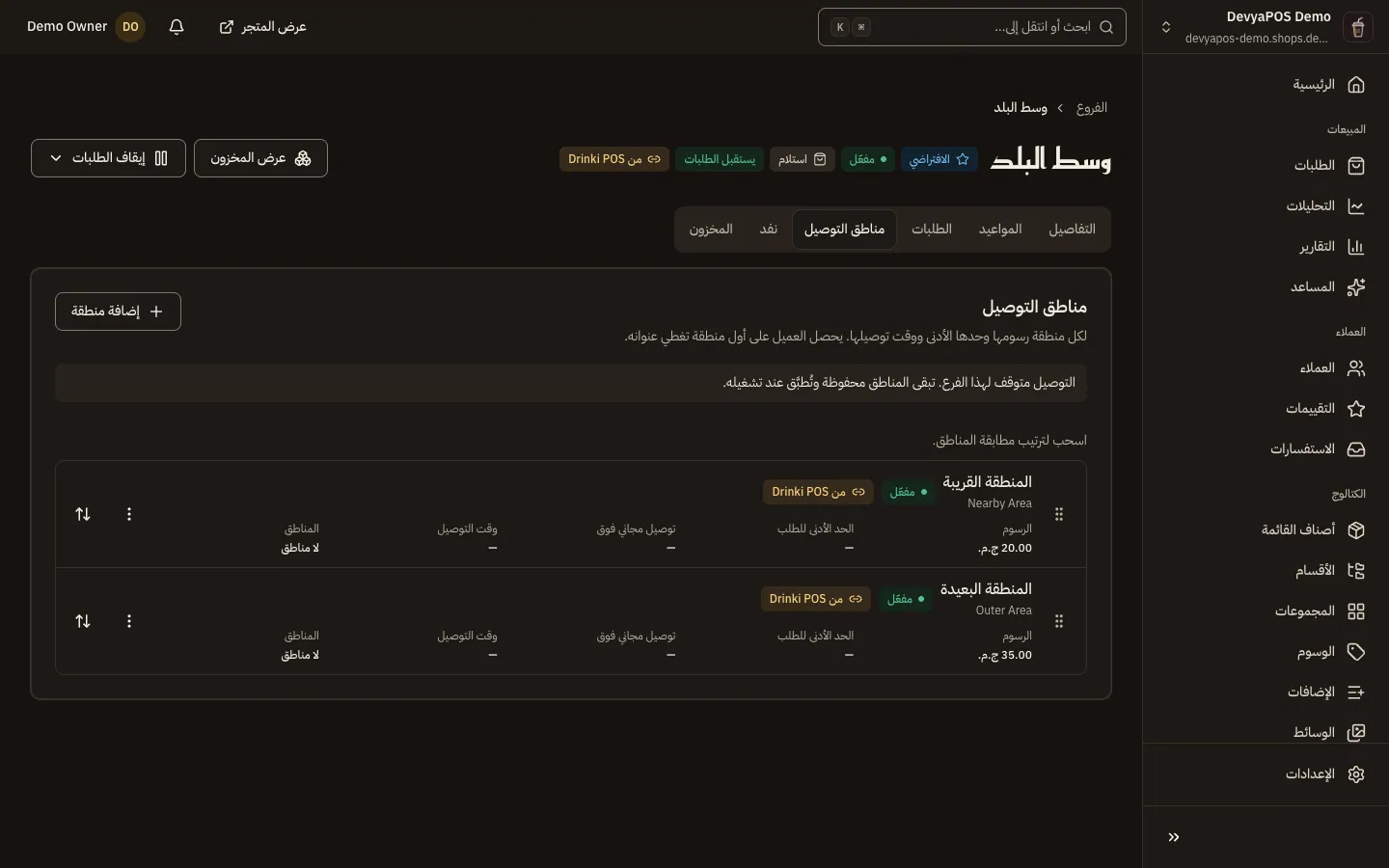The width and height of the screenshot is (1389, 868).
Task: Switch to المخزون tab
Action: [711, 230]
